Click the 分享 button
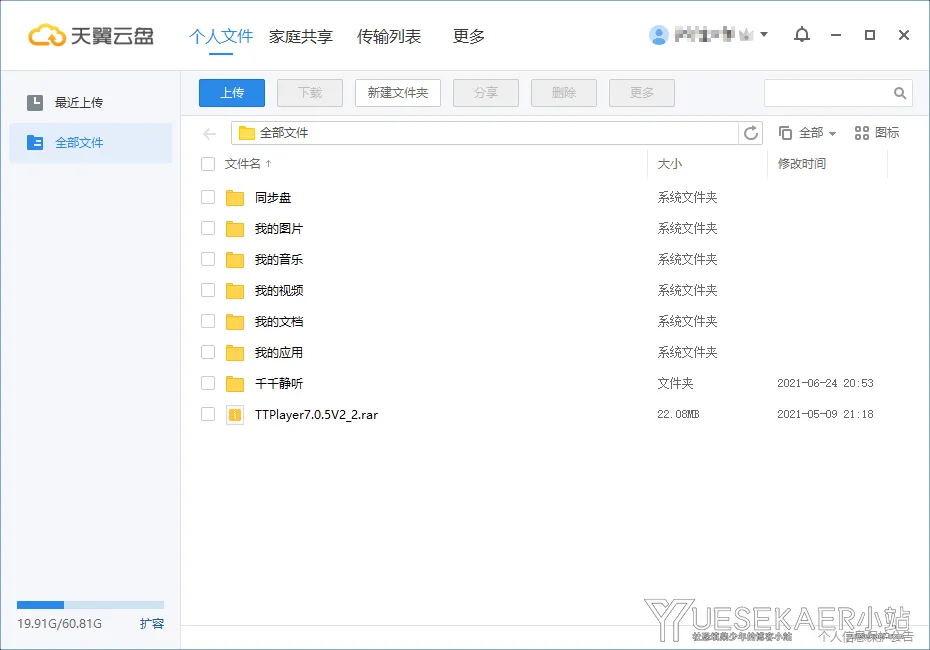The image size is (930, 650). pyautogui.click(x=486, y=93)
